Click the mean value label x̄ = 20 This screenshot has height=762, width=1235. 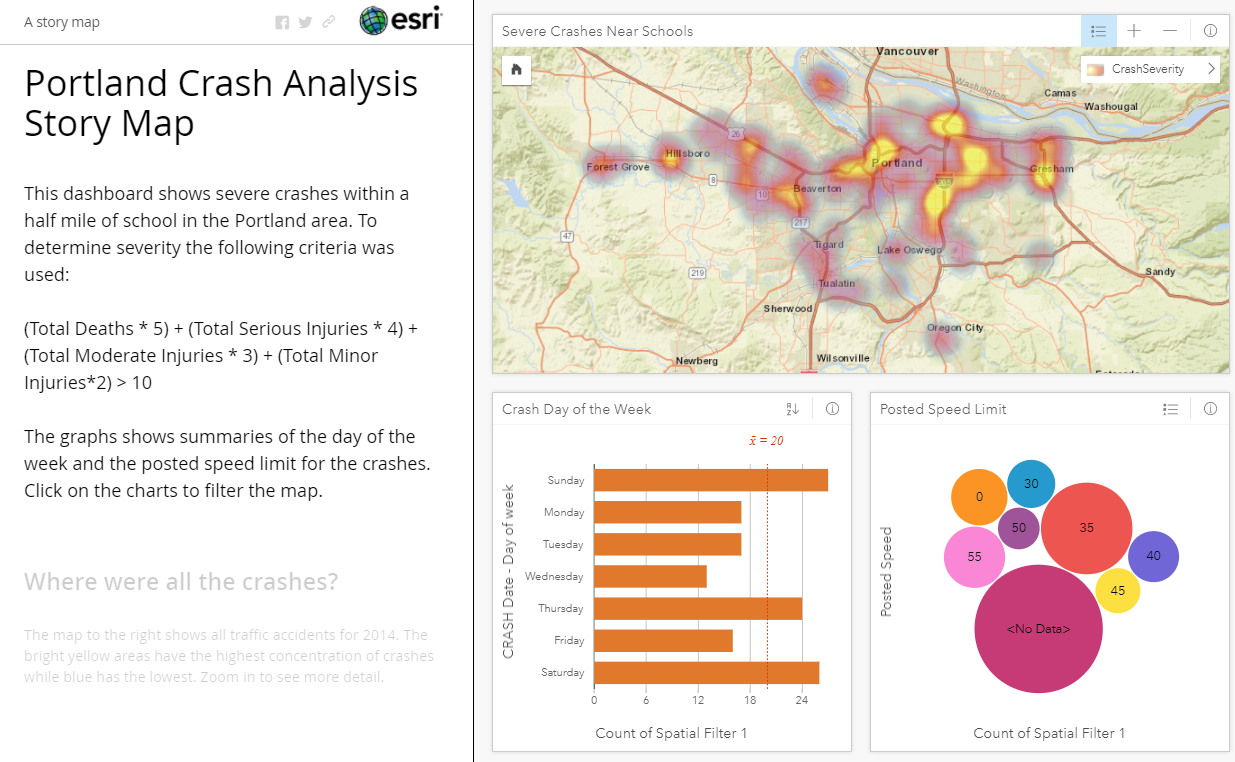click(x=766, y=440)
